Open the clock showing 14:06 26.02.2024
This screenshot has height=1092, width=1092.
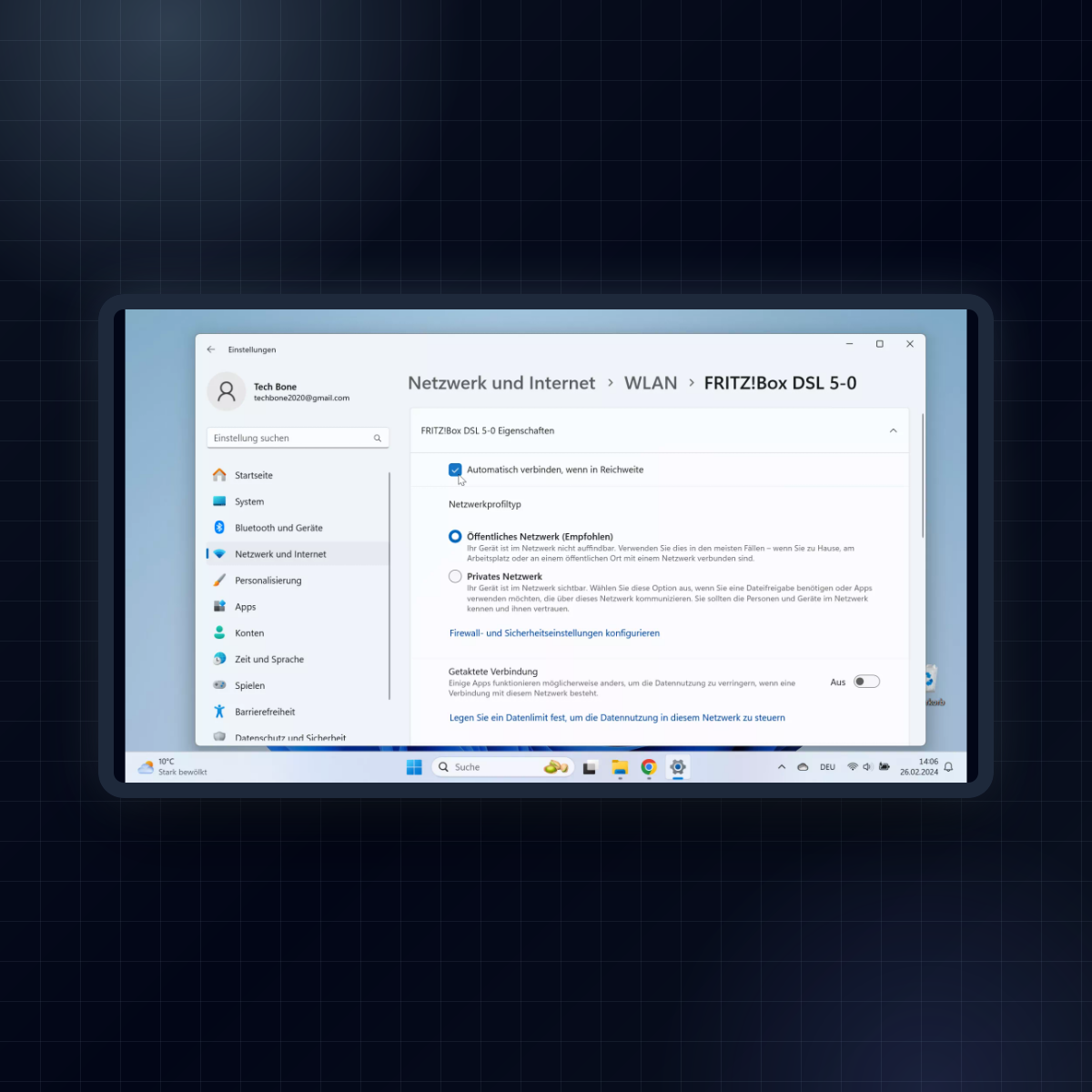tap(919, 767)
